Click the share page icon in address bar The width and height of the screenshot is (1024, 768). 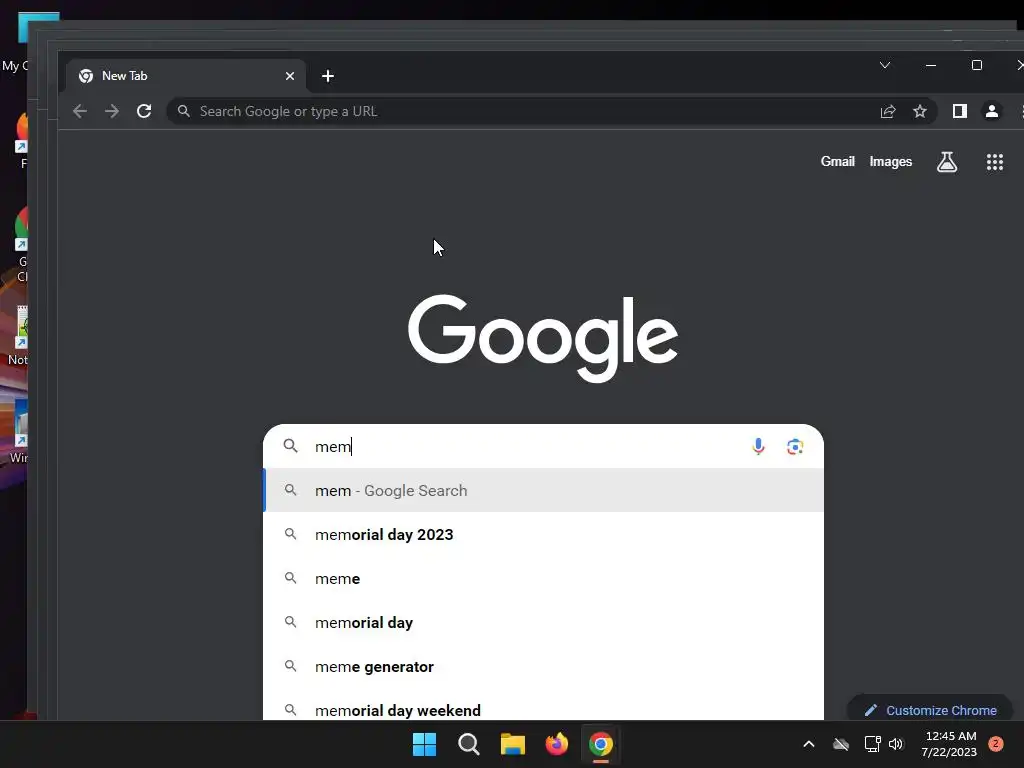(x=888, y=112)
